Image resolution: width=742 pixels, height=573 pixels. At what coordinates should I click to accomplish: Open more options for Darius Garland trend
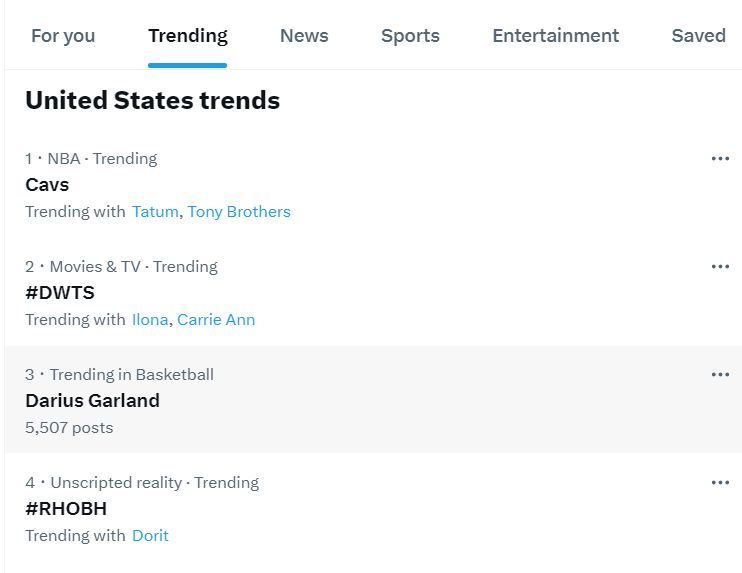coord(720,374)
